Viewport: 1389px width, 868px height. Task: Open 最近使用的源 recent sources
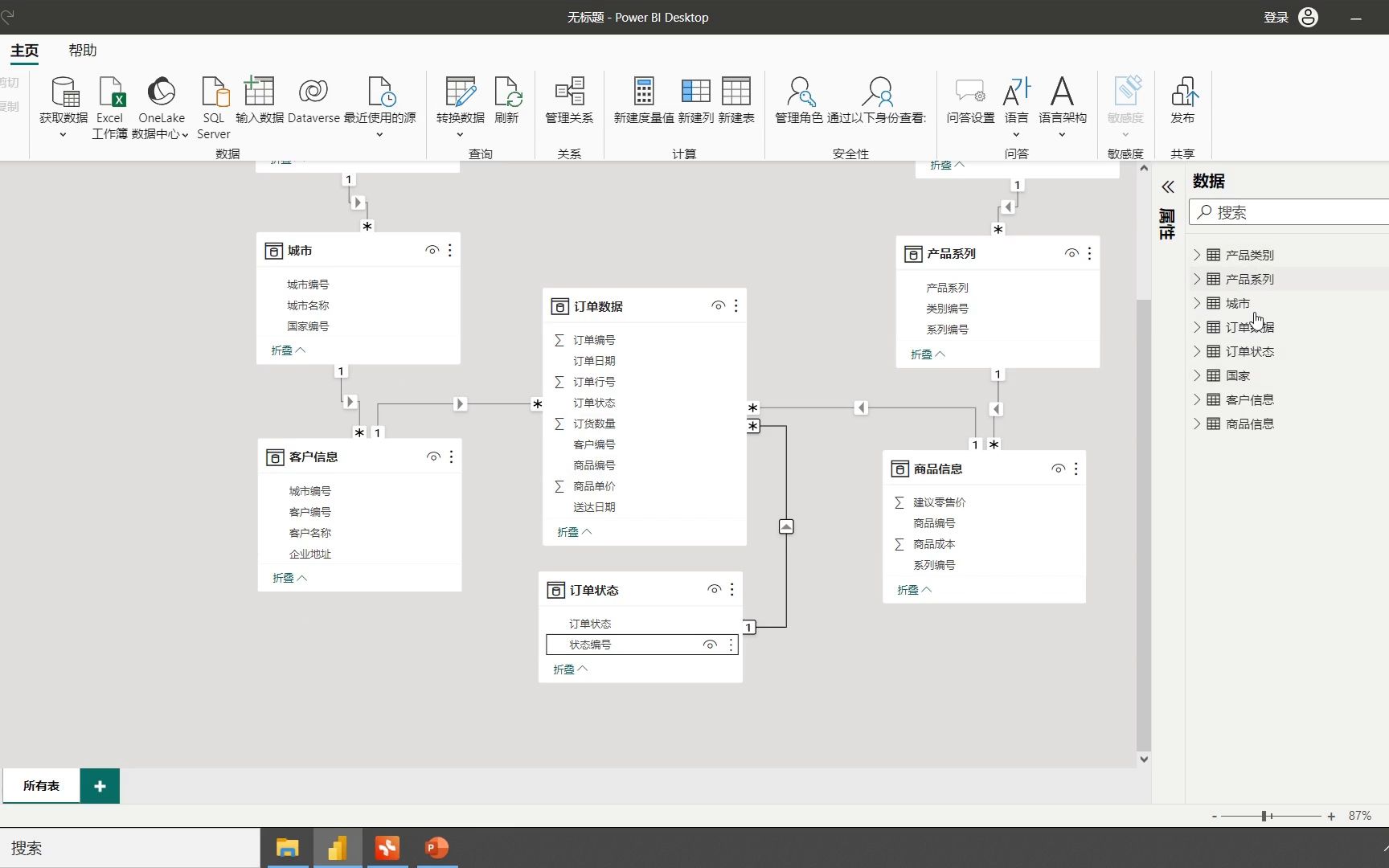pyautogui.click(x=379, y=106)
